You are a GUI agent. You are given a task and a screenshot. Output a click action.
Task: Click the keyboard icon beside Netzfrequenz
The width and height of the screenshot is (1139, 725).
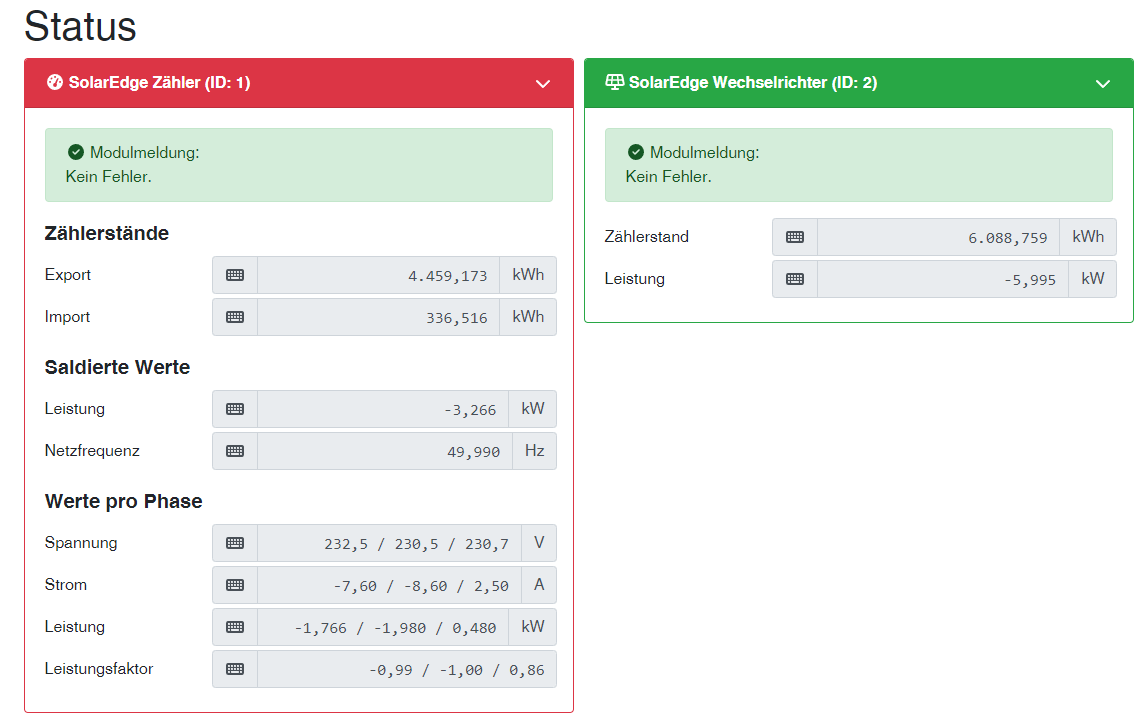tap(235, 451)
